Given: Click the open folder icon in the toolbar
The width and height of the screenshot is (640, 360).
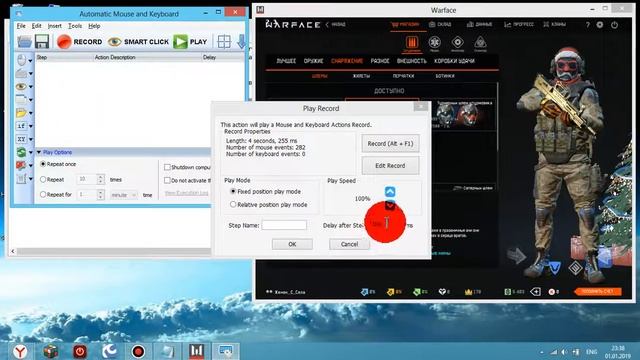Looking at the screenshot, I should tap(24, 42).
